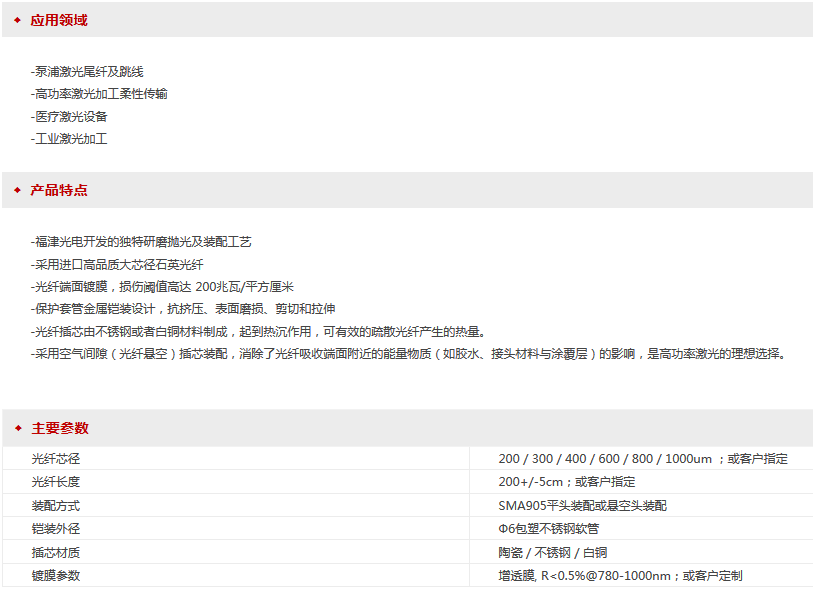Screen dimensions: 813x611
Task: Select the line -工业激光加工
Action: click(69, 139)
